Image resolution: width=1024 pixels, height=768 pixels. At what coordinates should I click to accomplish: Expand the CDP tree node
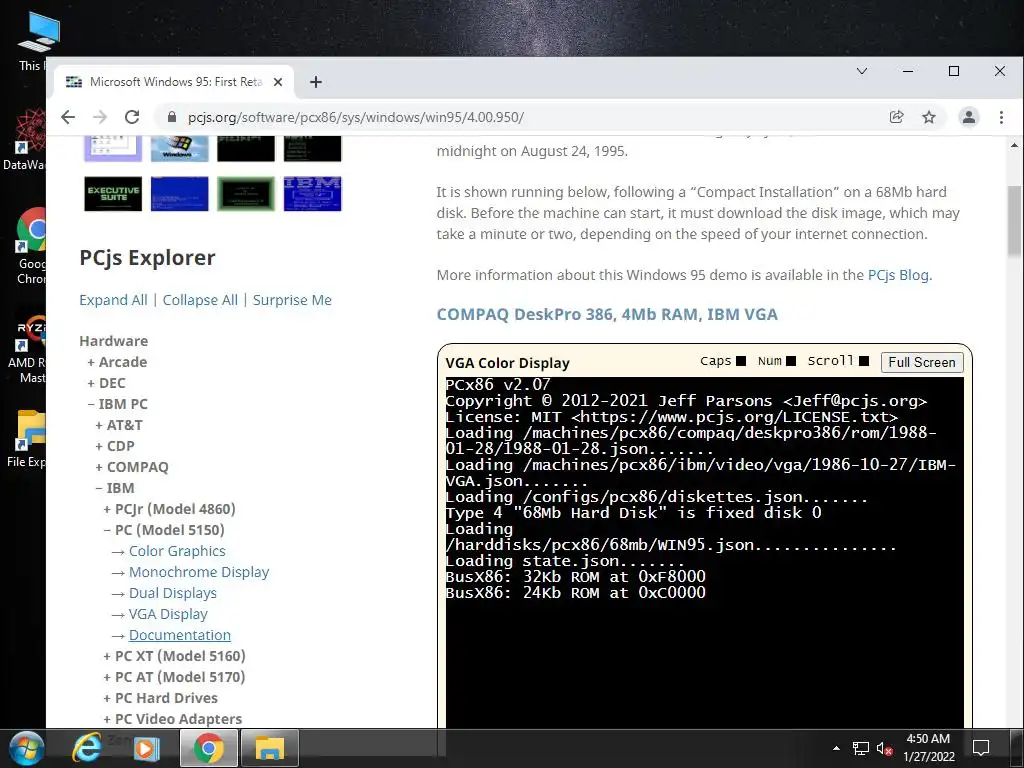tap(115, 445)
